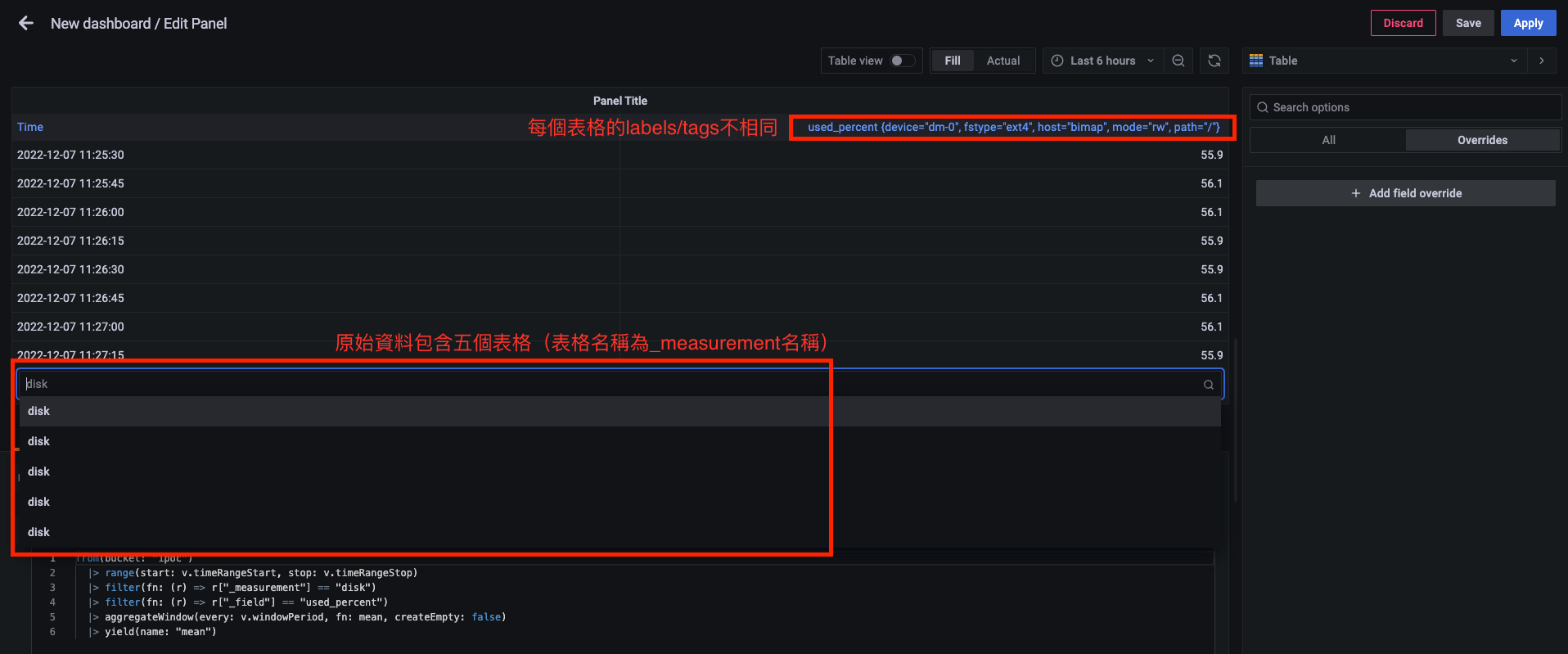
Task: Select the Actual display mode
Action: coord(1003,61)
